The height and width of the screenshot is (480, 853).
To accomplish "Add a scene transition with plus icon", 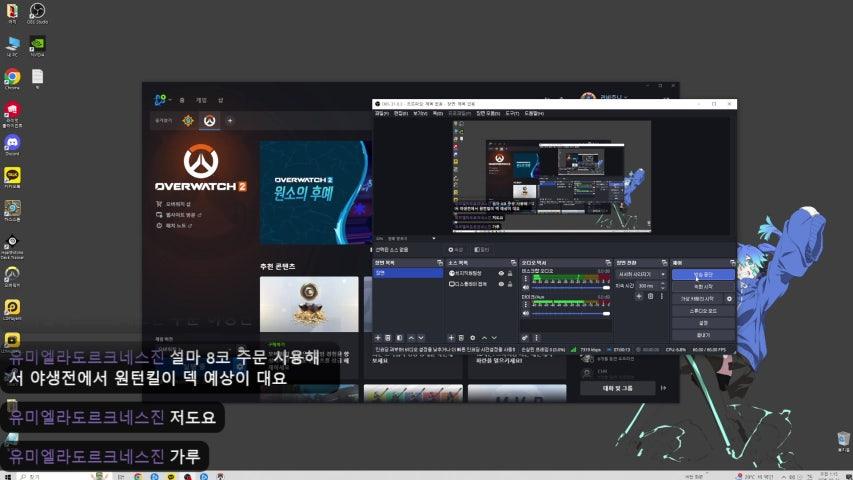I will coord(639,296).
